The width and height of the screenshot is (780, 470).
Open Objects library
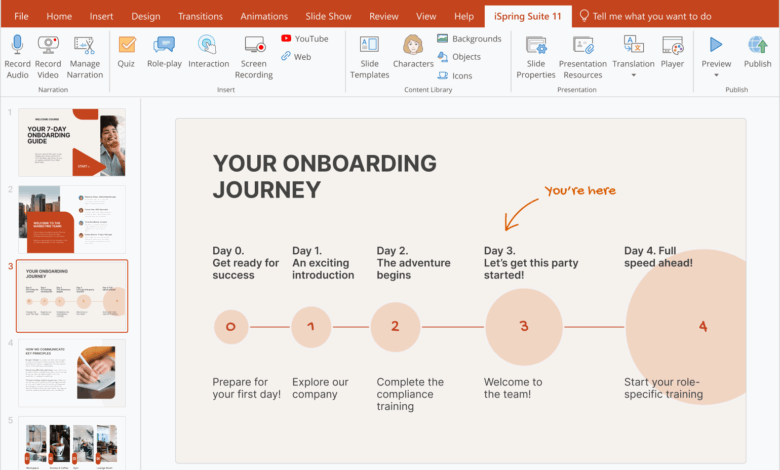point(459,57)
